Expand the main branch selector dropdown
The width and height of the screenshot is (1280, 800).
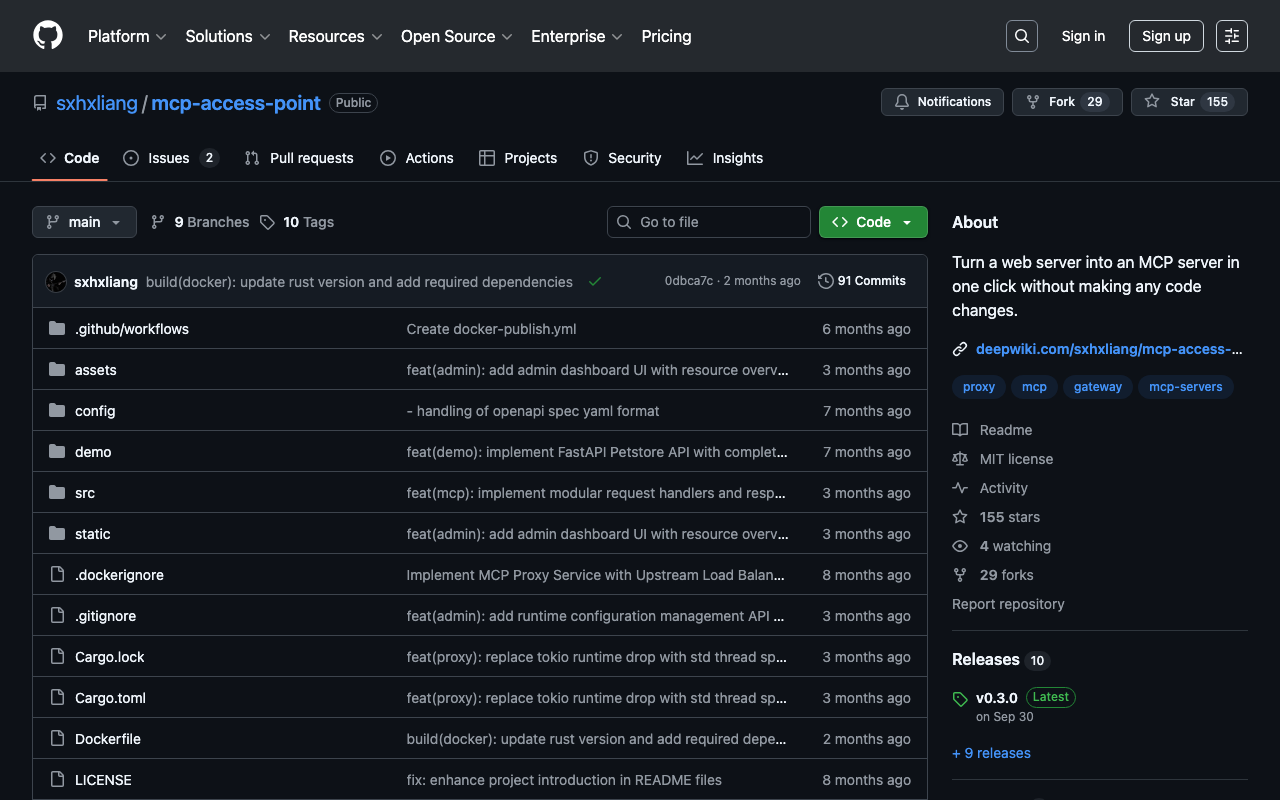click(x=84, y=222)
